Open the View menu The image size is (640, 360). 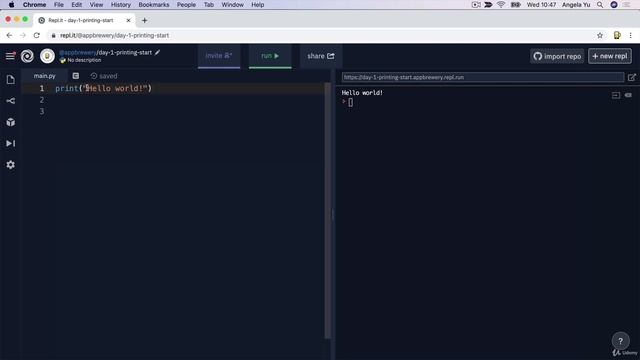pos(96,5)
